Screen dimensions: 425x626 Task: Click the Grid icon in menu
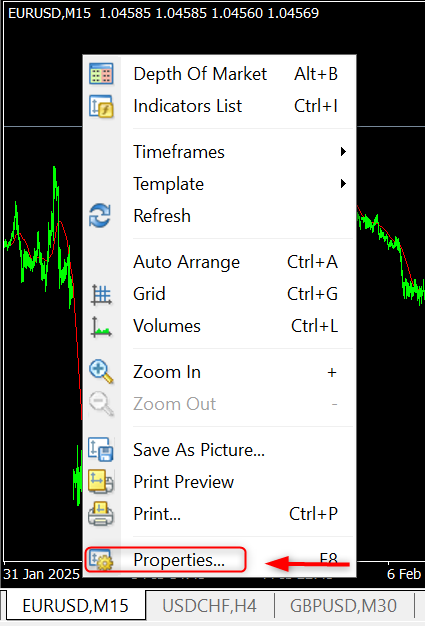click(101, 295)
